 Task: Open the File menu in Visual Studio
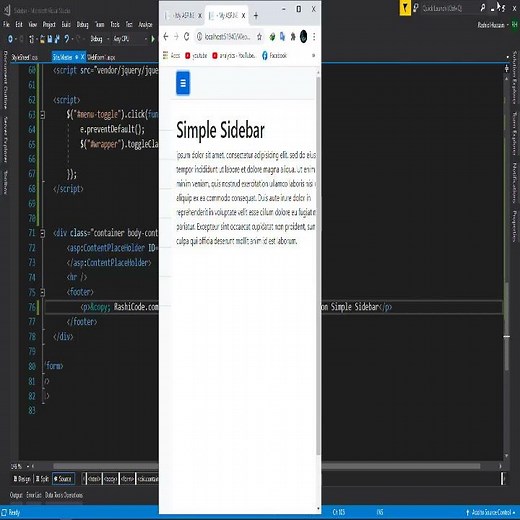coord(6,24)
